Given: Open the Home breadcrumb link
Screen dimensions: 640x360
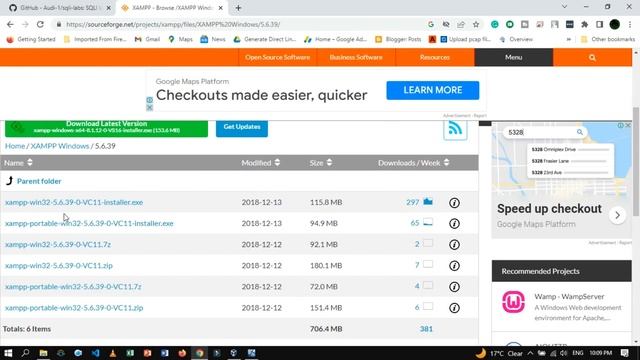Looking at the screenshot, I should (15, 146).
